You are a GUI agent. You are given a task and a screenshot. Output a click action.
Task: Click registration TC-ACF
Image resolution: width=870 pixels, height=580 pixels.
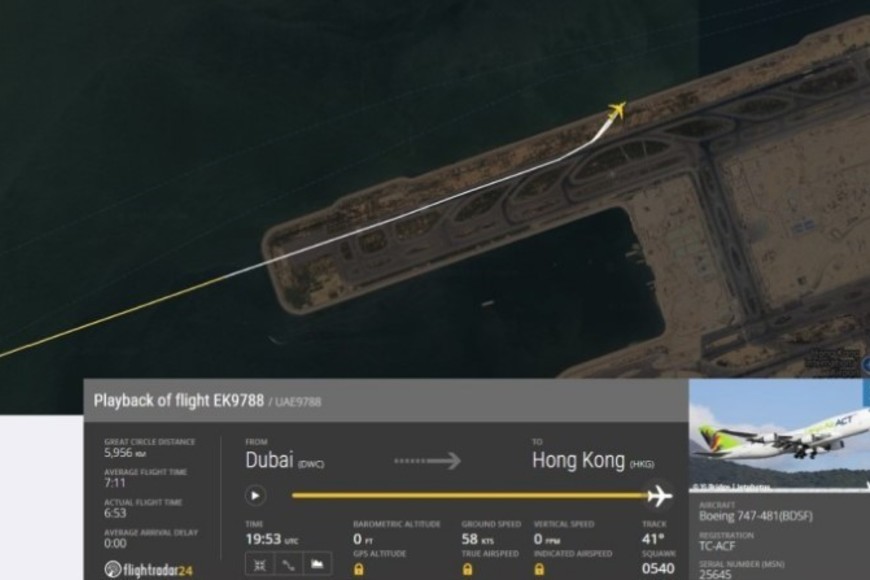(x=717, y=546)
